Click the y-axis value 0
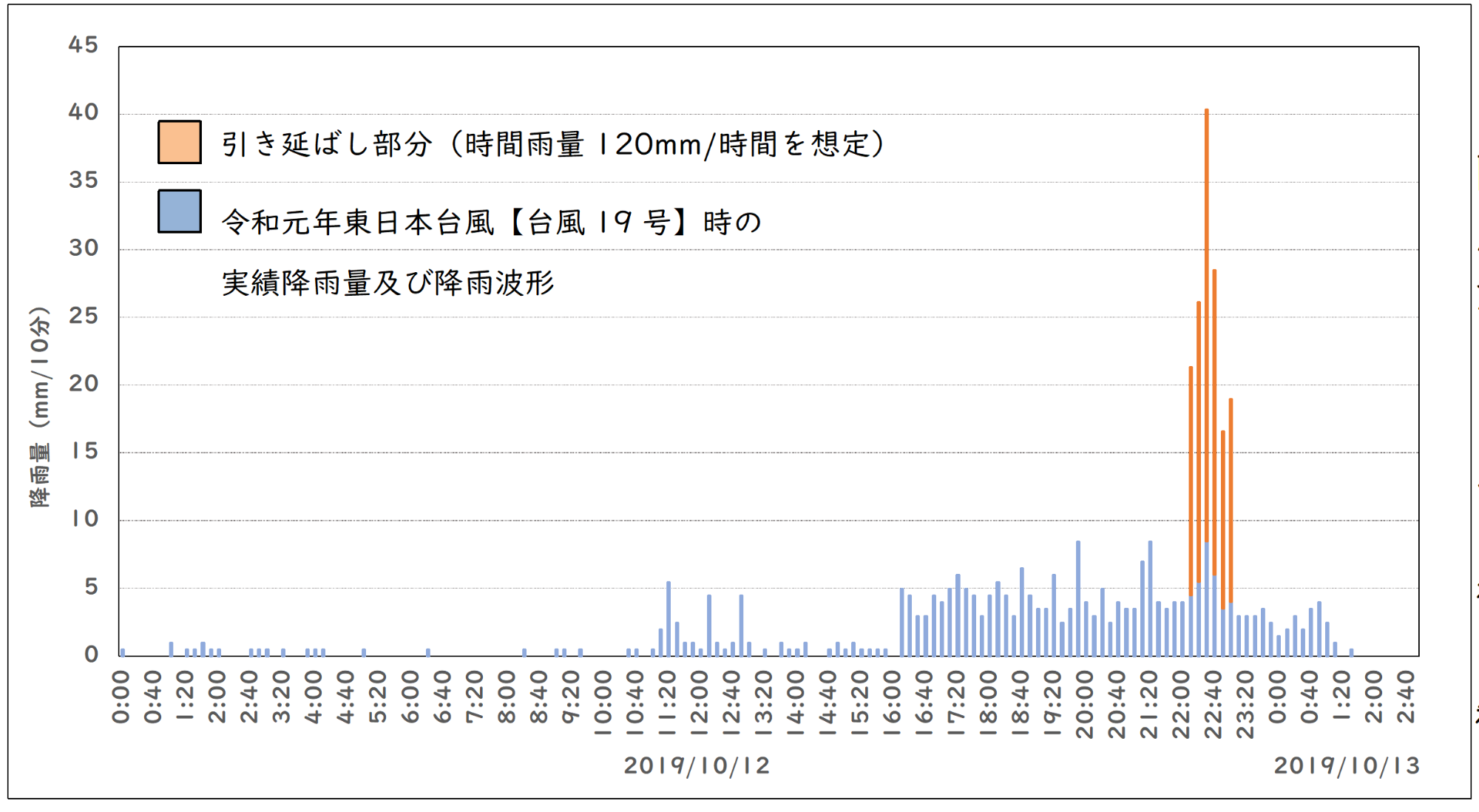The height and width of the screenshot is (812, 1479). pyautogui.click(x=91, y=654)
